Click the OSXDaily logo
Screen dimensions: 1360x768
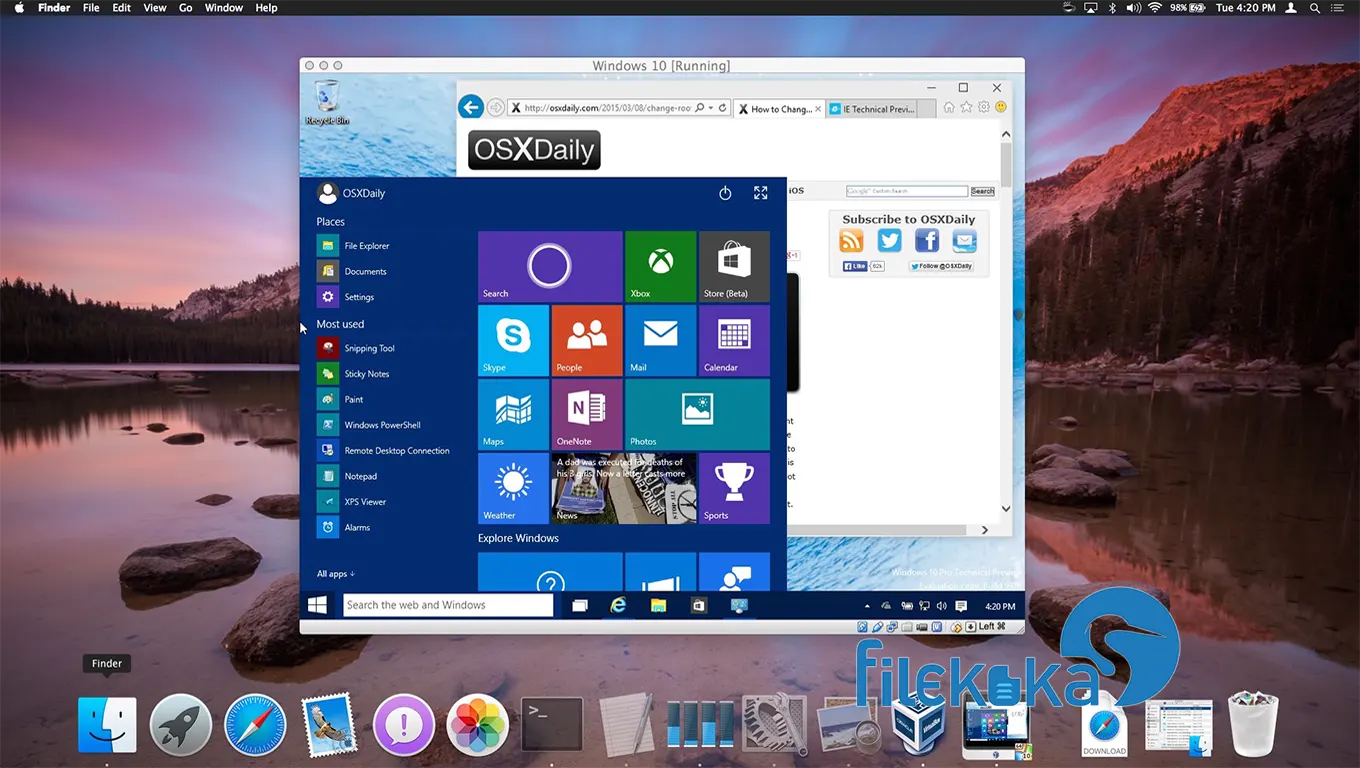(534, 150)
